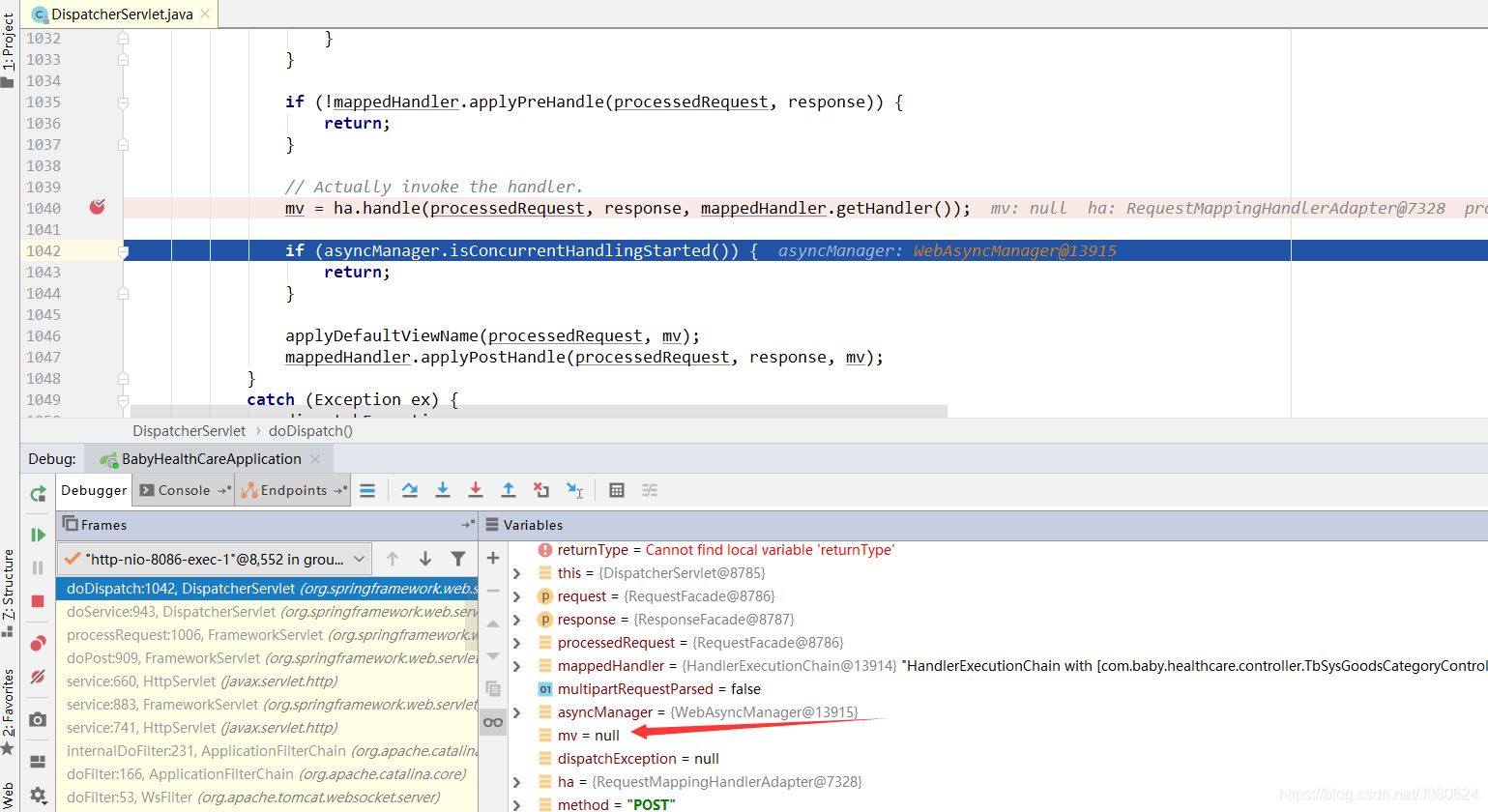1488x812 pixels.
Task: Expand the mappedHandler variable node
Action: tap(517, 666)
